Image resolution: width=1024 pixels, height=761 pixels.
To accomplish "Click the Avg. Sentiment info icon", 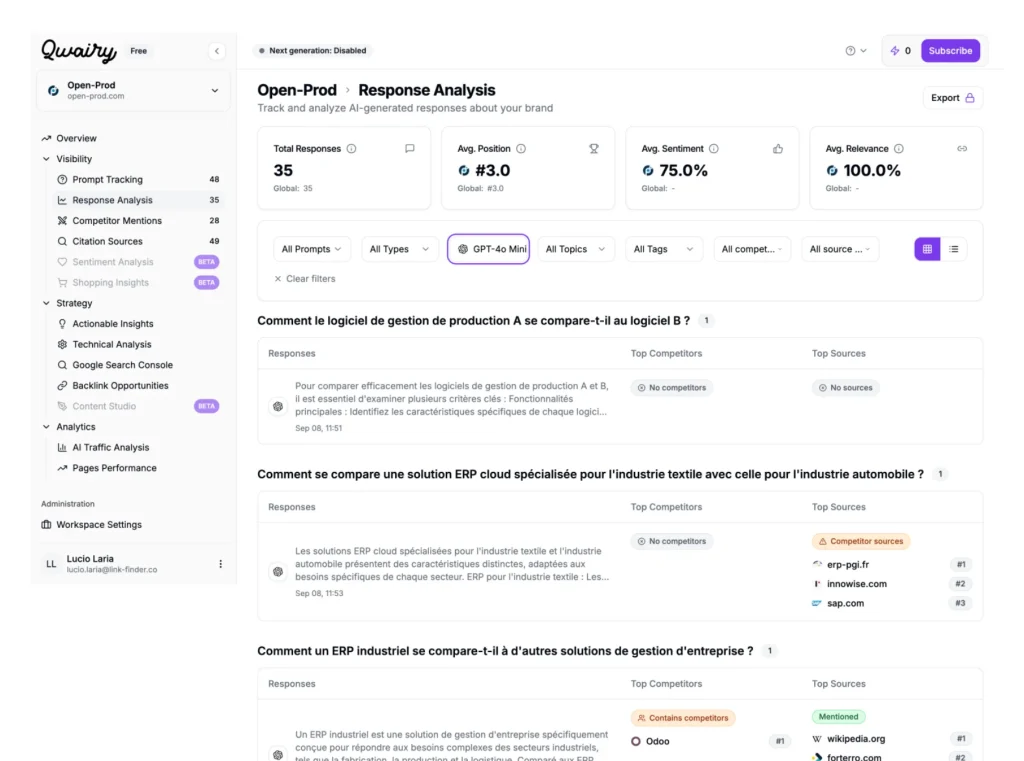I will (x=714, y=148).
